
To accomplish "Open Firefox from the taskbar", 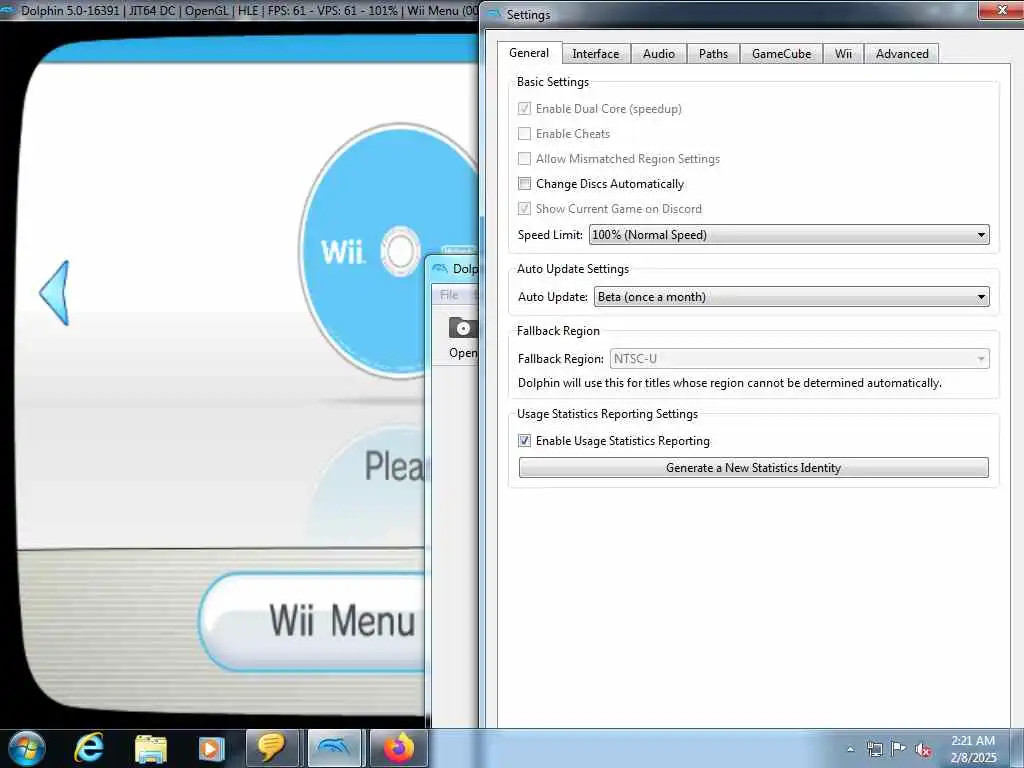I will click(x=398, y=748).
